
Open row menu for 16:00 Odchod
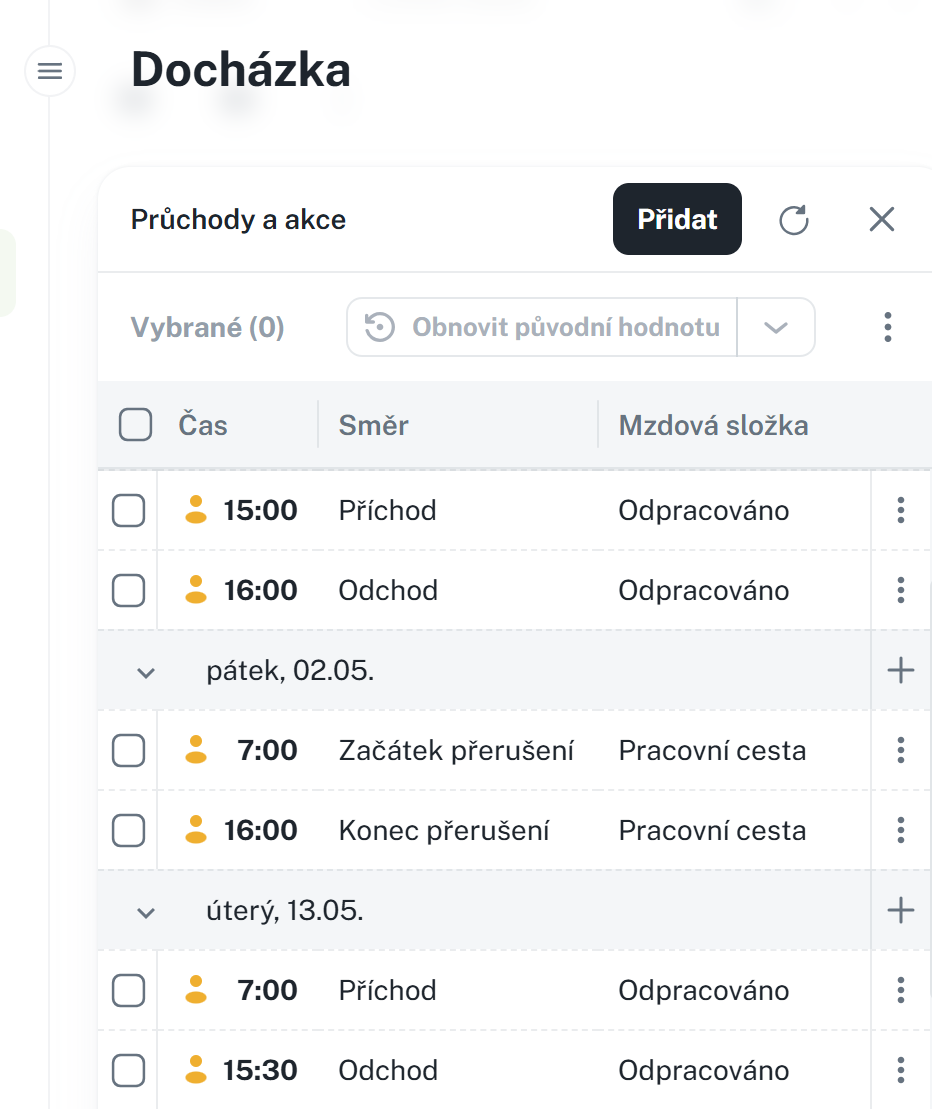coord(901,591)
